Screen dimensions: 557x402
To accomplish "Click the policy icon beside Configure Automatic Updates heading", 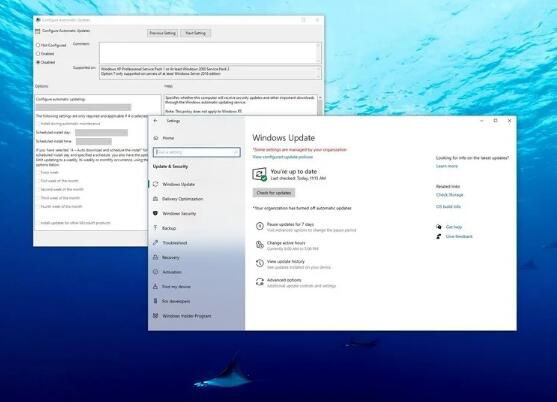I will click(38, 31).
